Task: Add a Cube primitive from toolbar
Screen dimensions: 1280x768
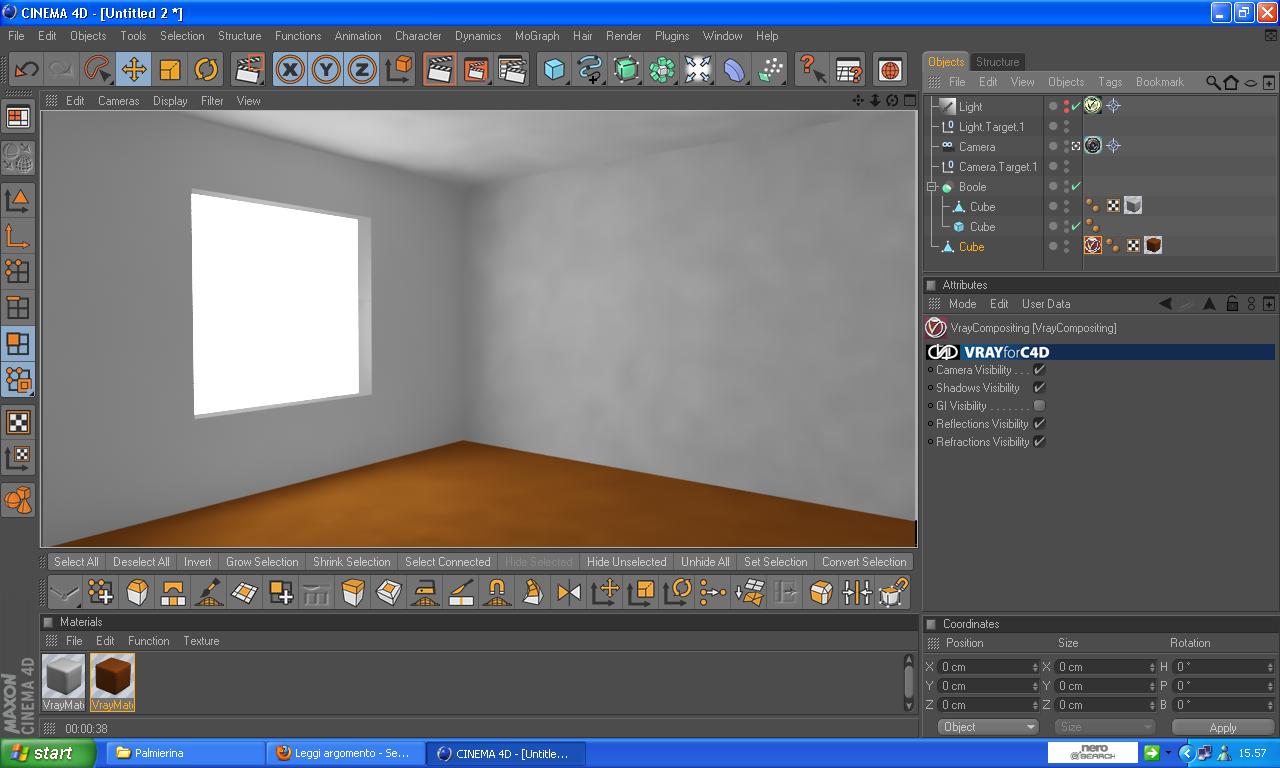Action: (x=554, y=69)
